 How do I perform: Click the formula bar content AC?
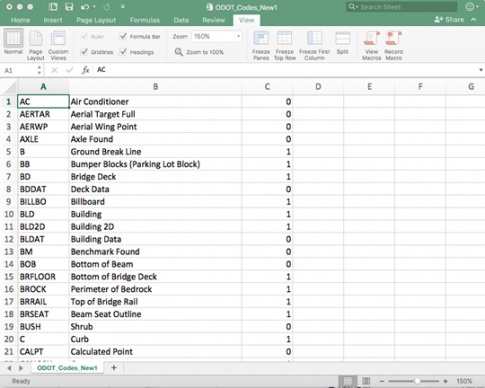101,70
